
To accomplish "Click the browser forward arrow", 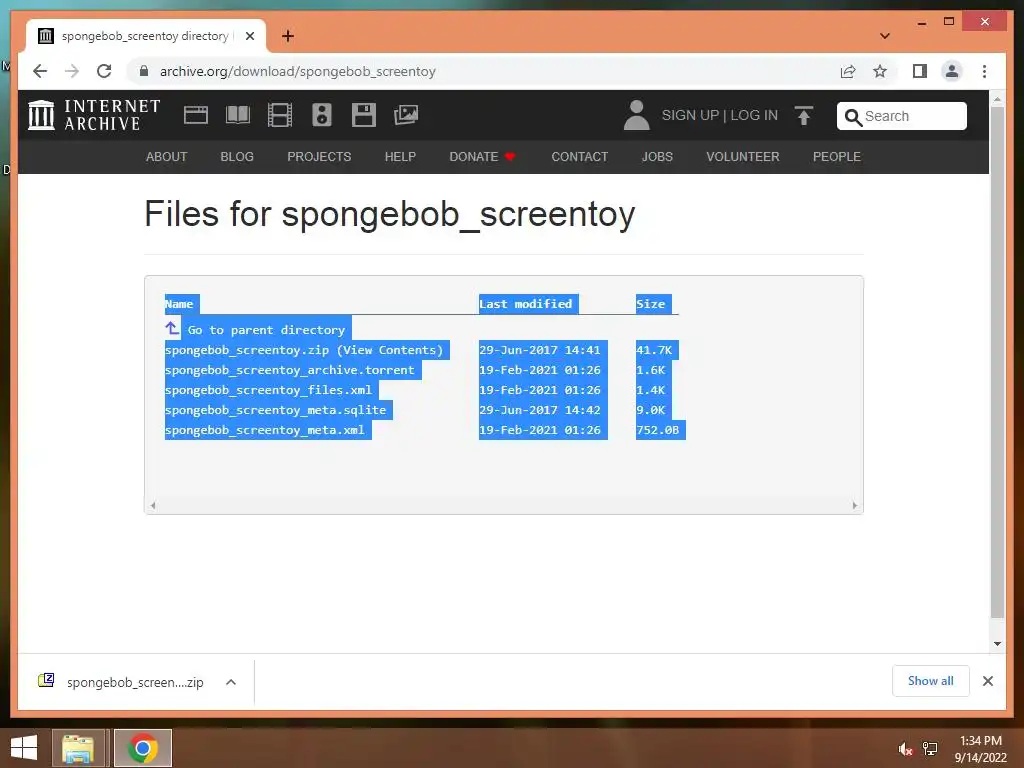I will pyautogui.click(x=72, y=71).
